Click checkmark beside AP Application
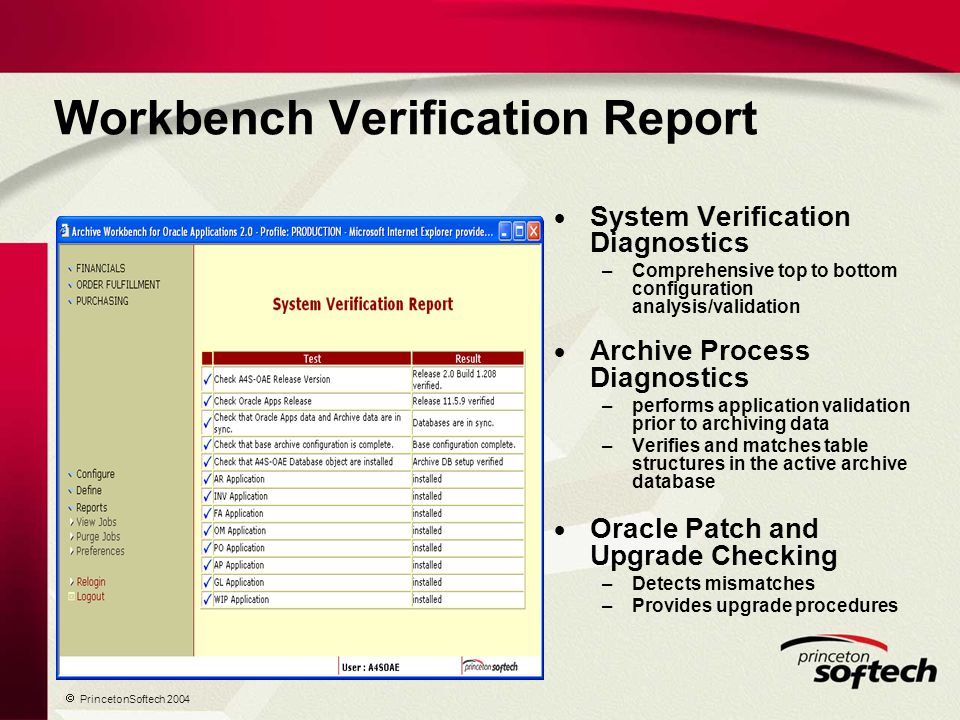This screenshot has width=960, height=720. tap(207, 565)
